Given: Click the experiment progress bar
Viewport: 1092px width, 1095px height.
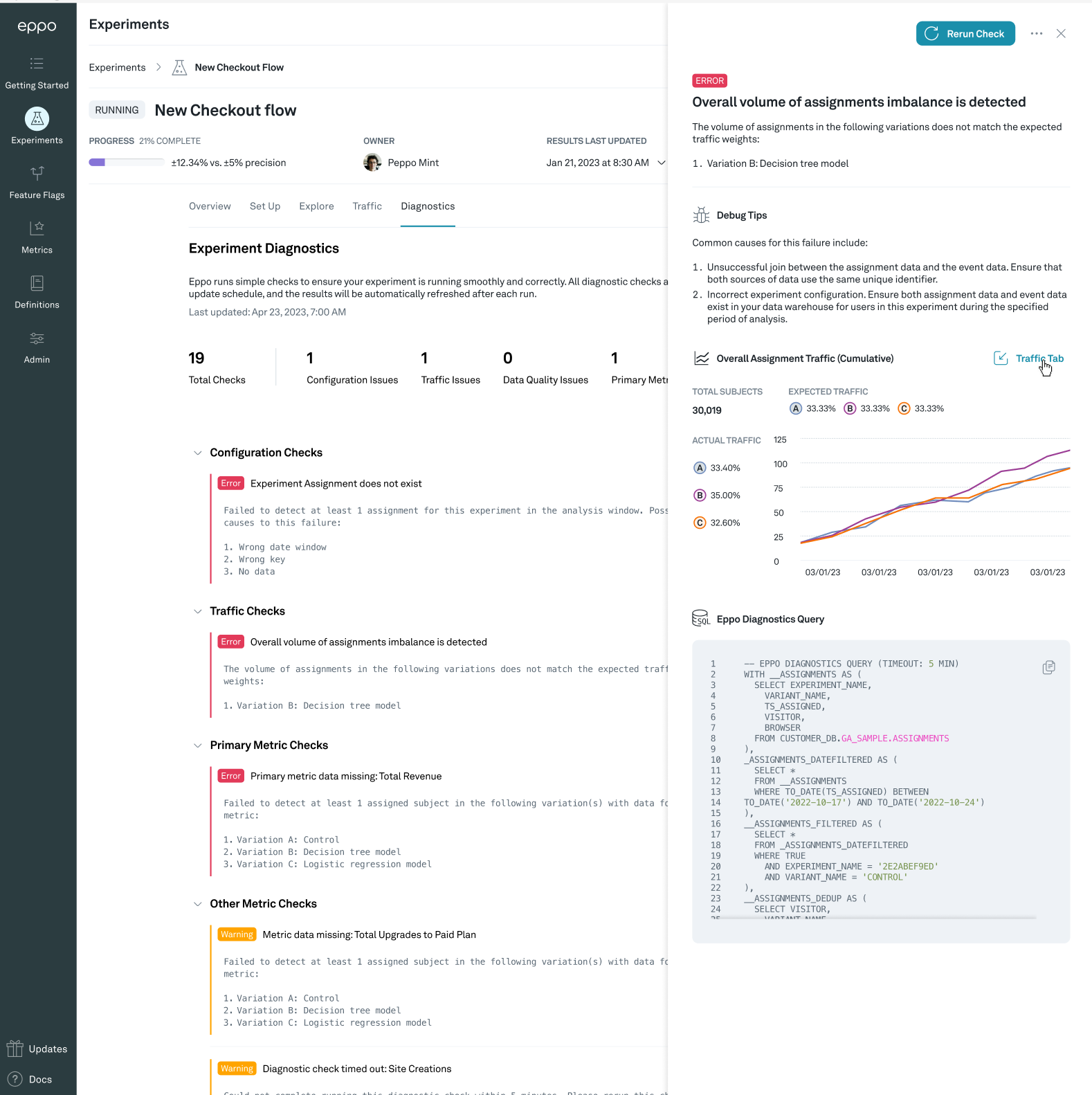Looking at the screenshot, I should 127,163.
